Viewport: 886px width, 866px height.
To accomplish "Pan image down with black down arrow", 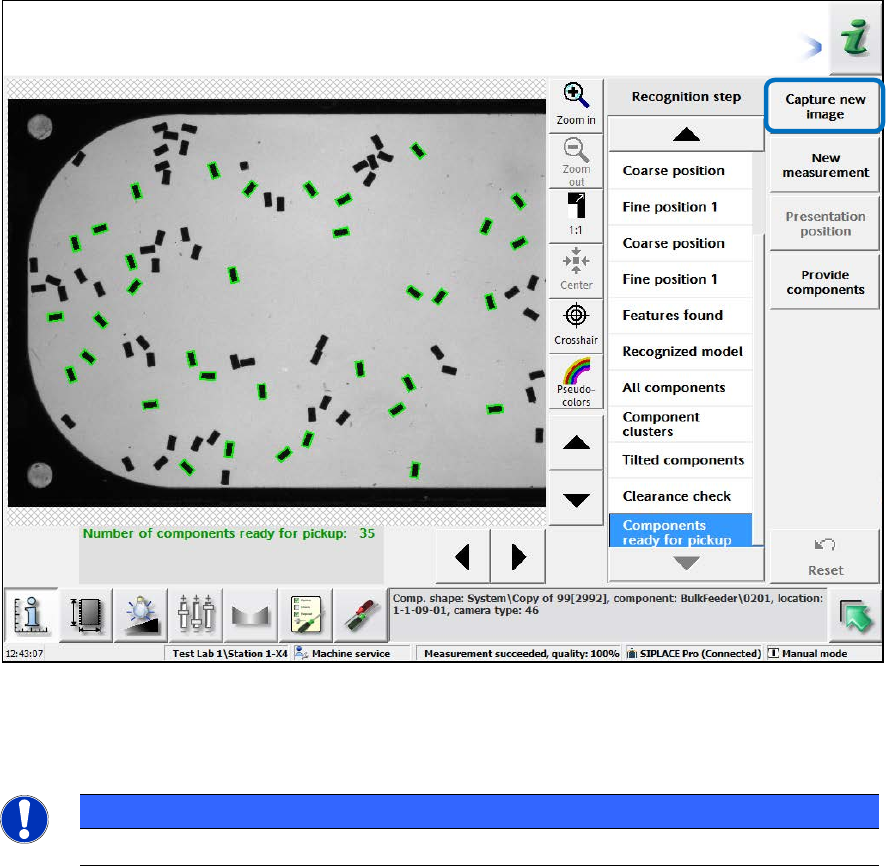I will (x=576, y=499).
